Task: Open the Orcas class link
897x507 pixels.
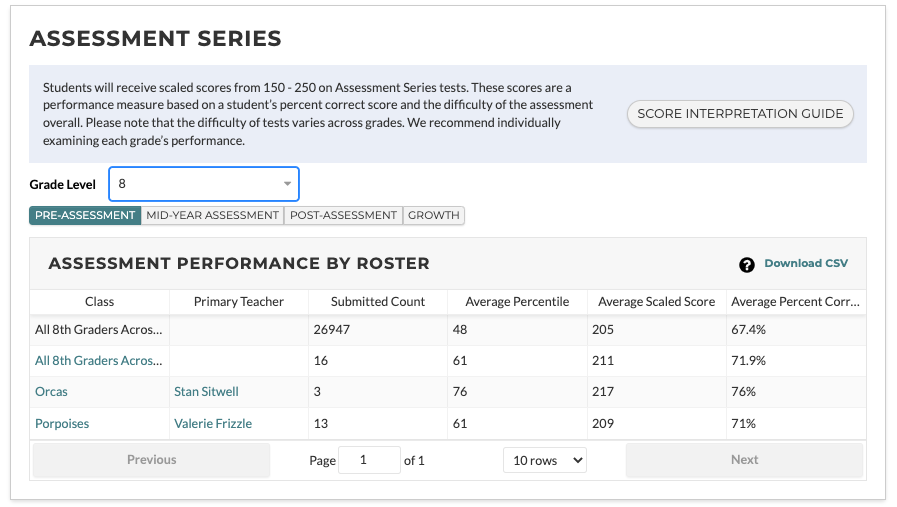Action: point(51,392)
